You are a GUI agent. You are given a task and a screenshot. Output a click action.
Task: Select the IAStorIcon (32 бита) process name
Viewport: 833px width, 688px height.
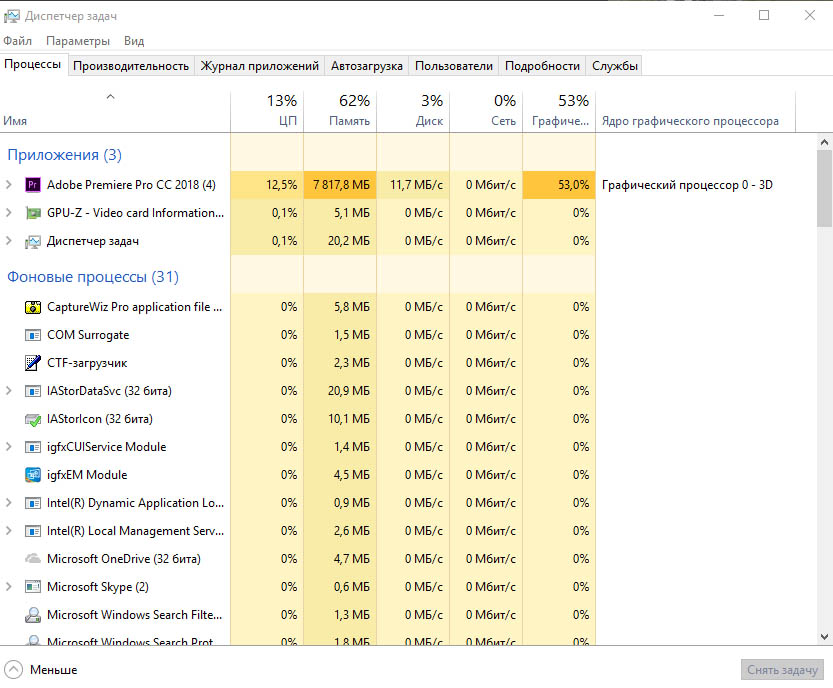pos(100,419)
